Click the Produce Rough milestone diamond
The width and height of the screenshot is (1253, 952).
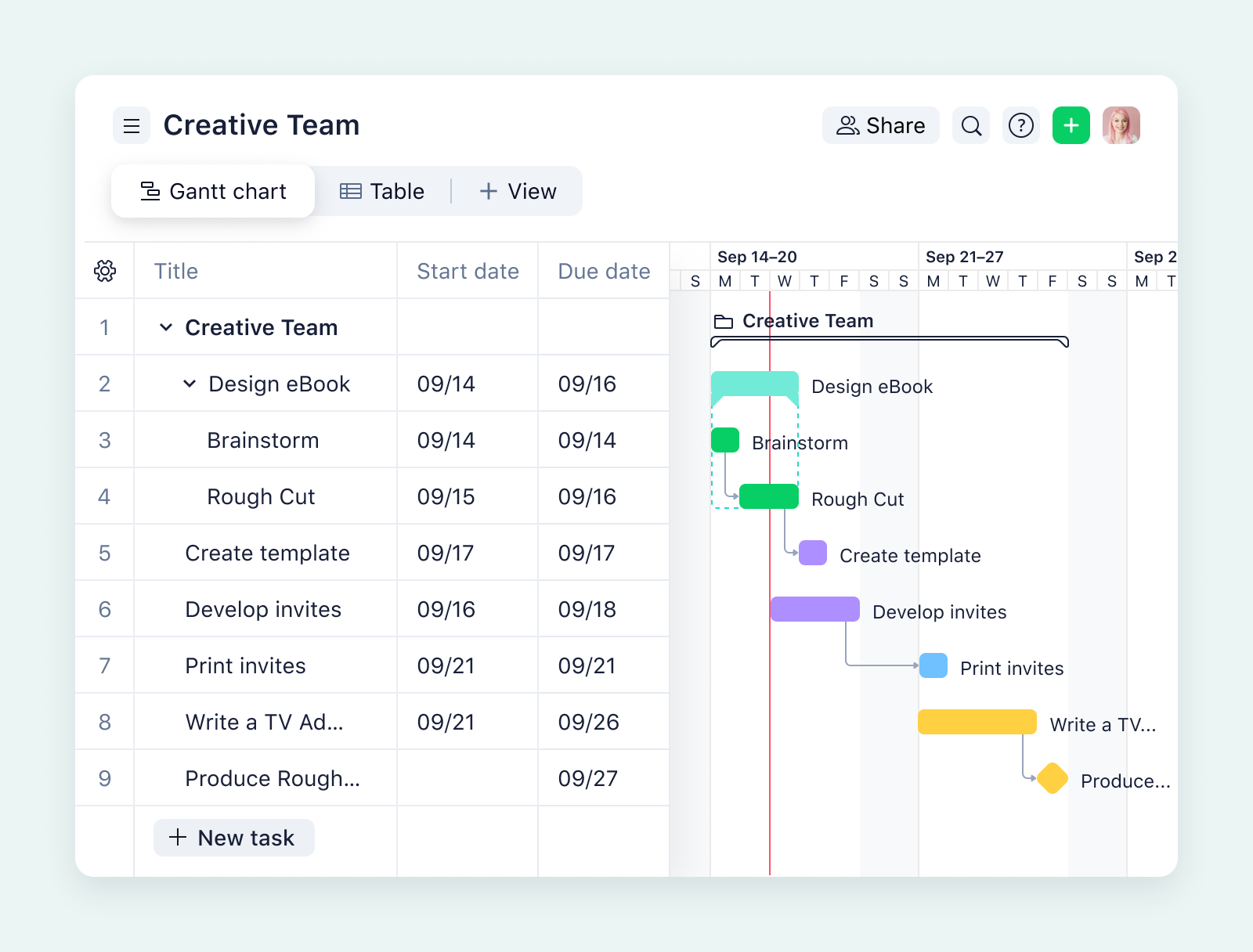click(x=1052, y=778)
